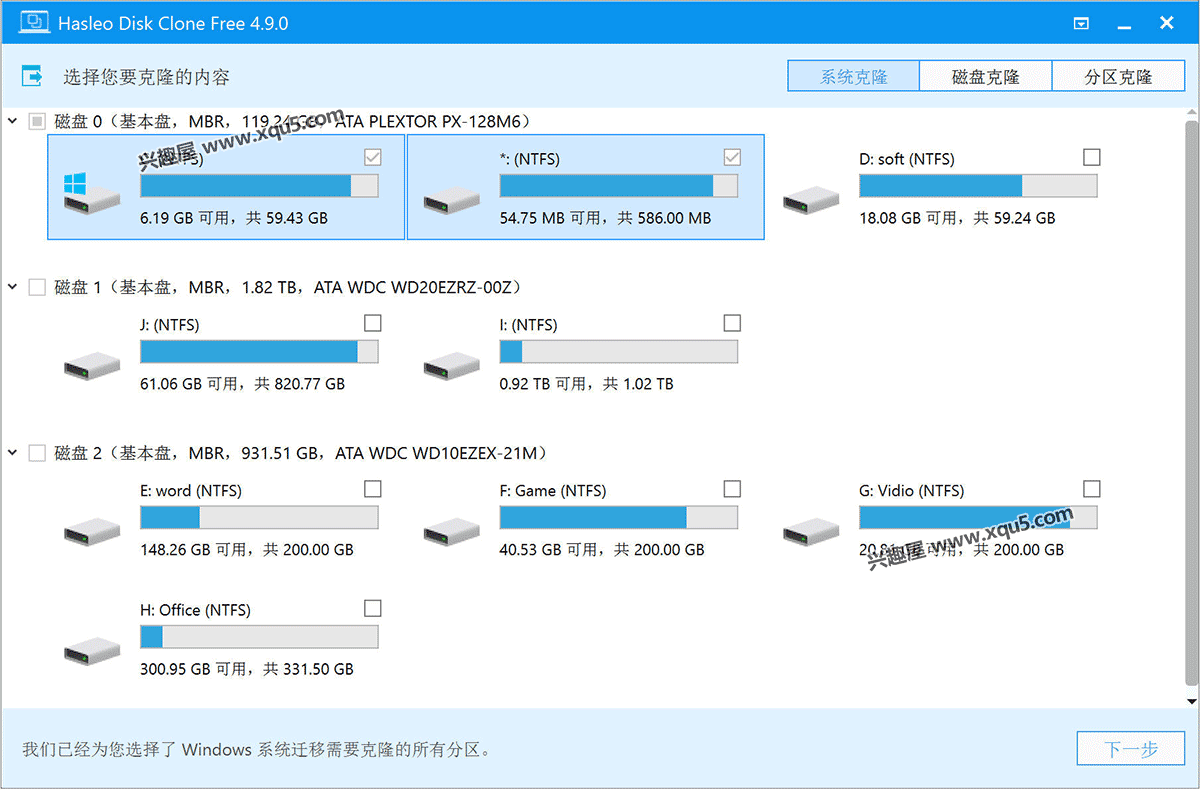This screenshot has width=1200, height=790.
Task: Check the G: Vidio partition checkbox
Action: (x=1092, y=489)
